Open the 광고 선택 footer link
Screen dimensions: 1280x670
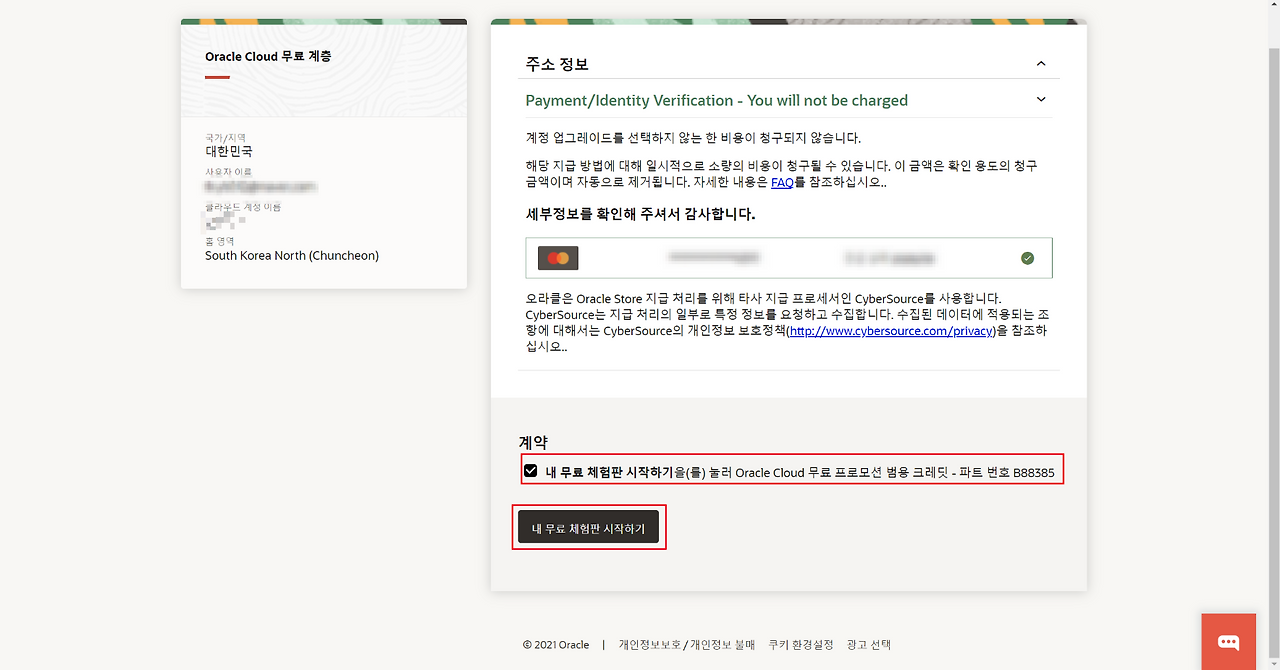[x=868, y=645]
